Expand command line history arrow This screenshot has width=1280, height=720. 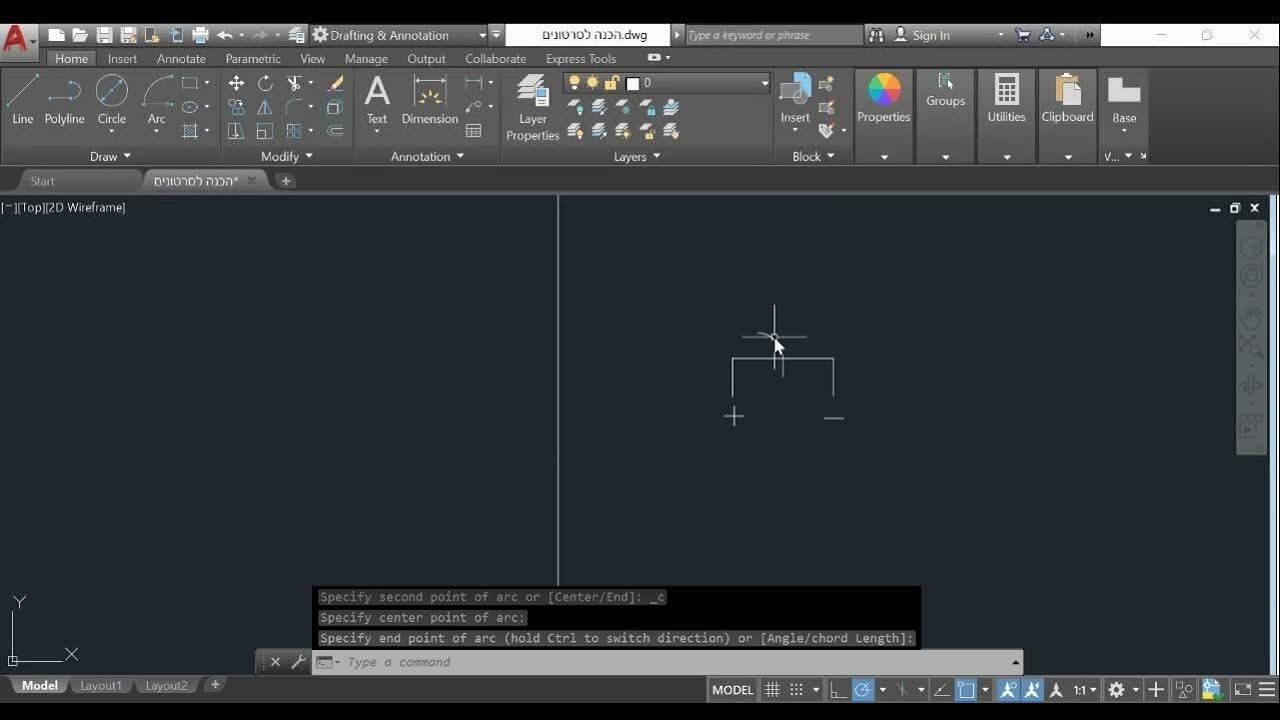pos(1016,662)
